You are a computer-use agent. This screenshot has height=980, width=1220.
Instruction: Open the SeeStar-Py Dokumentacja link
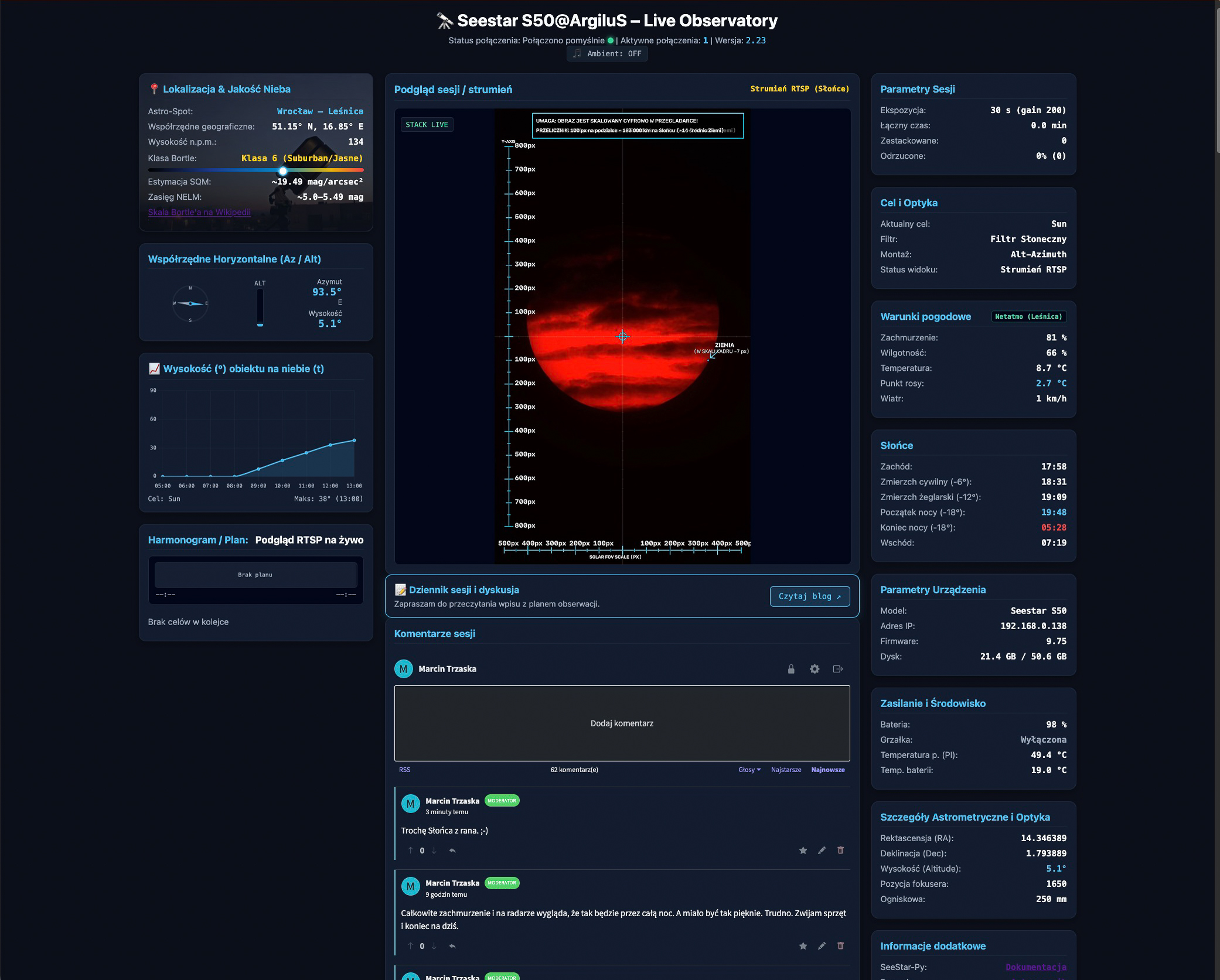click(1036, 967)
